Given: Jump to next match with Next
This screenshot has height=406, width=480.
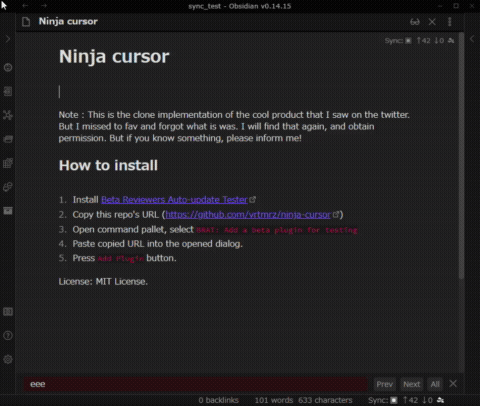Looking at the screenshot, I should click(412, 384).
